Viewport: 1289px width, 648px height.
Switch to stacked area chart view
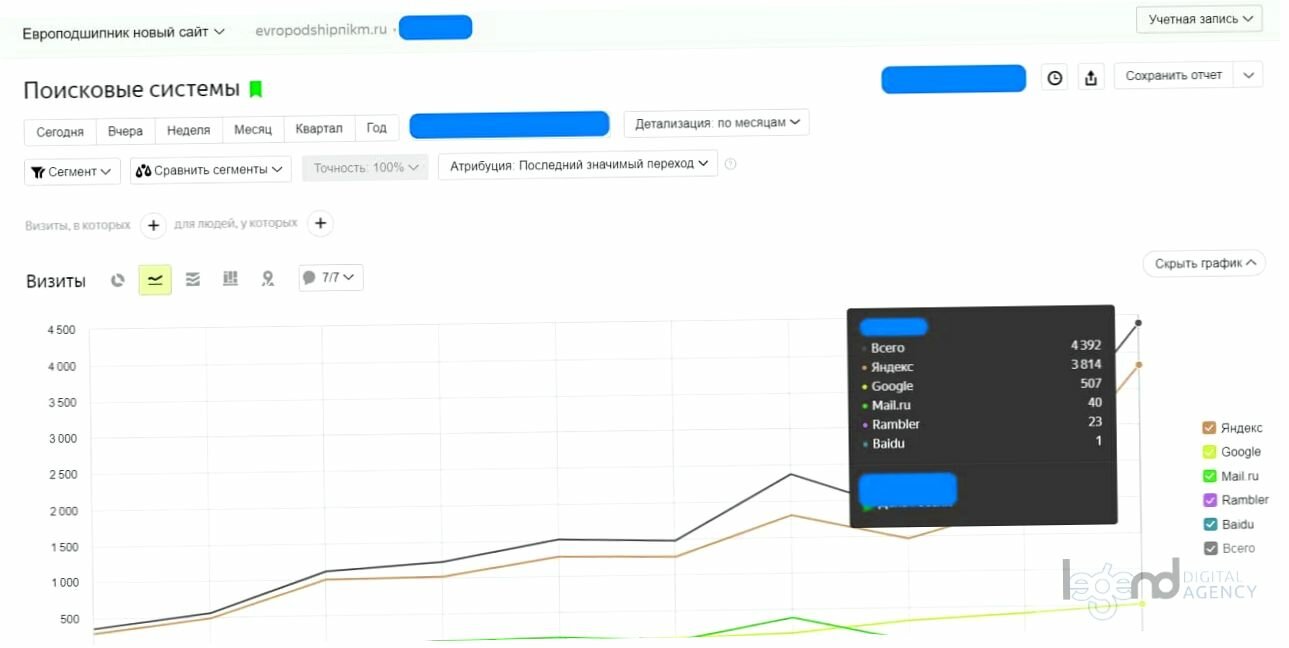(193, 279)
